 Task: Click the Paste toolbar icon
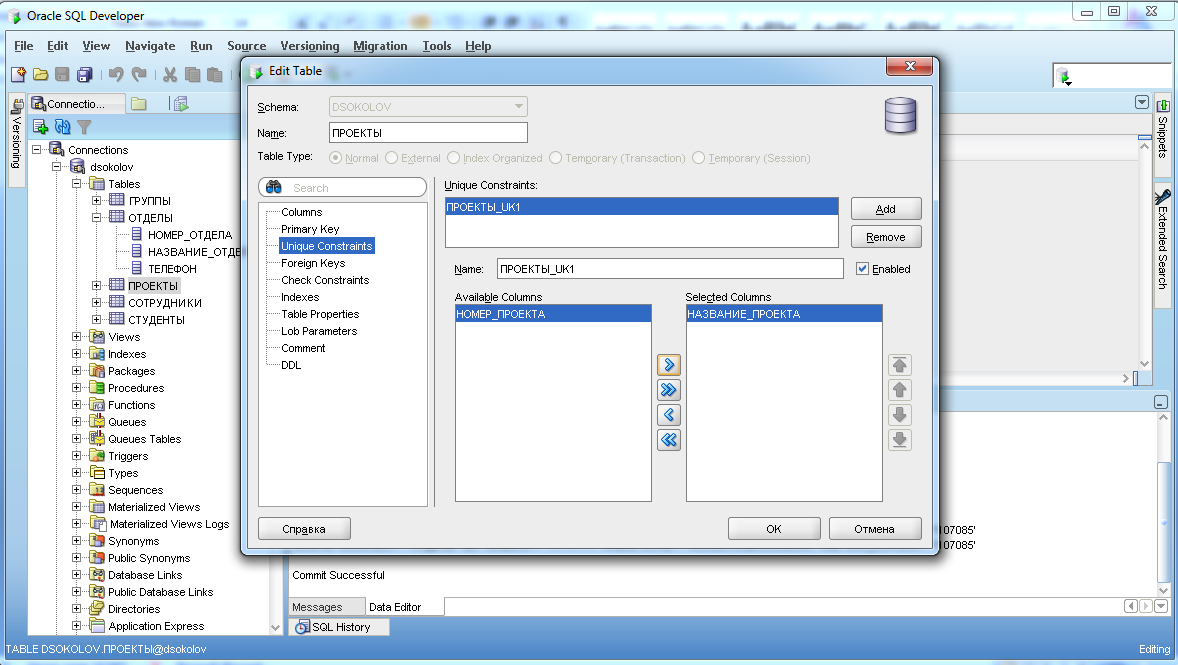[x=215, y=74]
